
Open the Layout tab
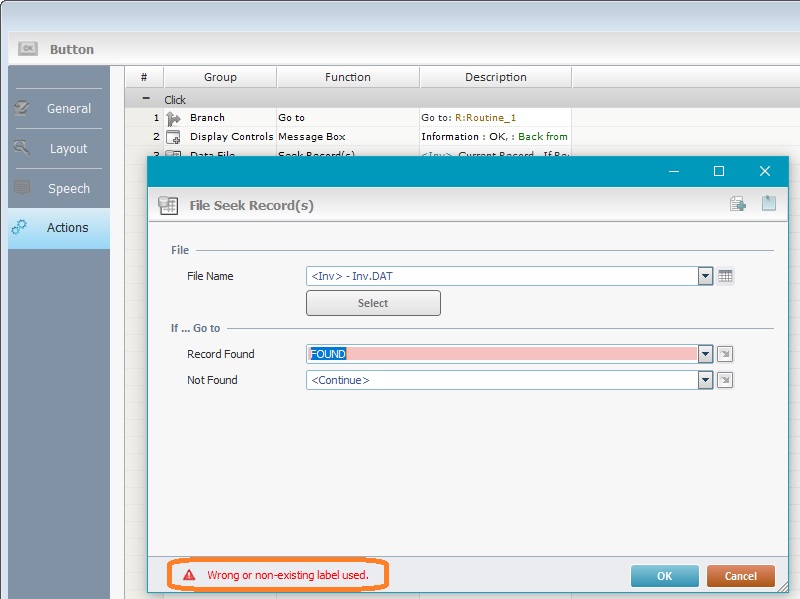coord(59,148)
